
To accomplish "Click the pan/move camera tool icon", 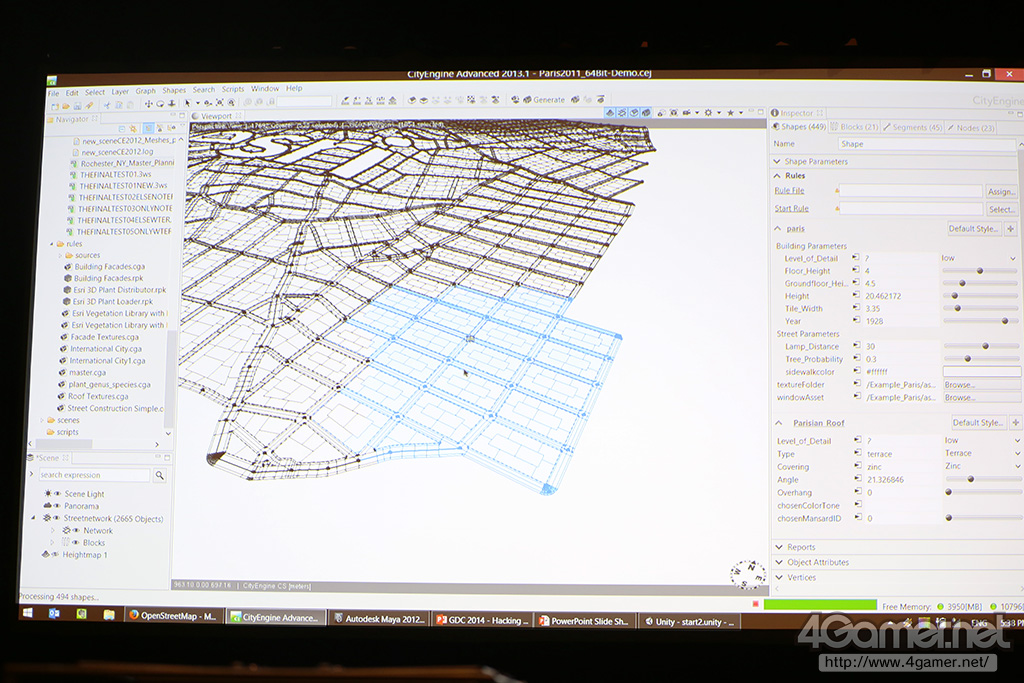I will [149, 104].
